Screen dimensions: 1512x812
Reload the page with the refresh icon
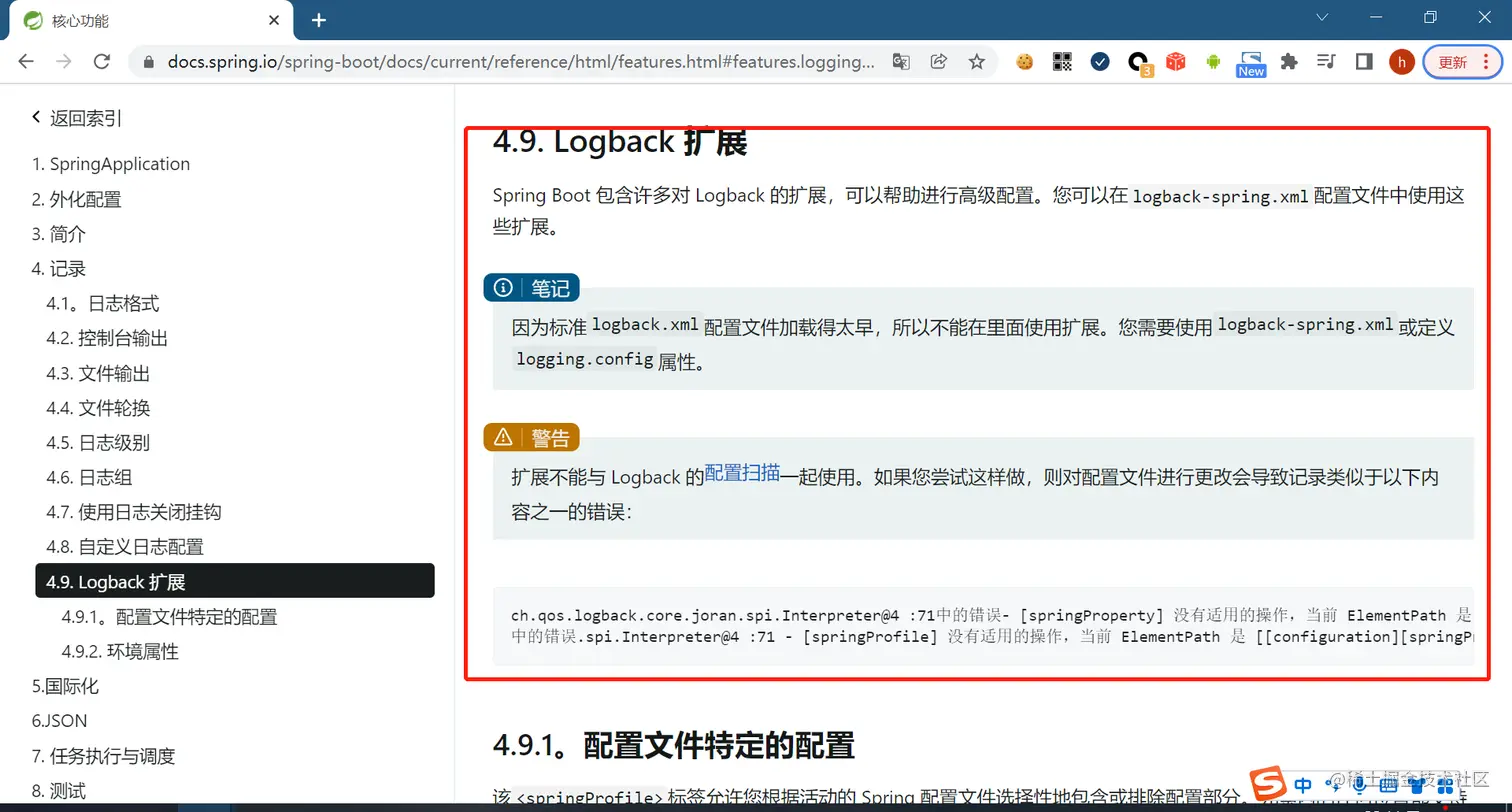(x=101, y=62)
